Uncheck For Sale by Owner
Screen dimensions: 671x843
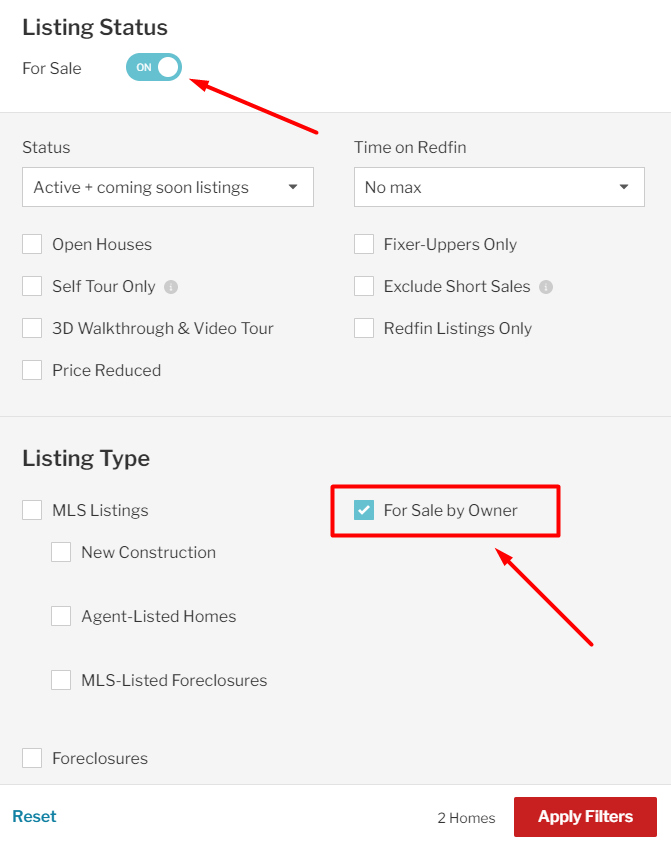click(364, 510)
